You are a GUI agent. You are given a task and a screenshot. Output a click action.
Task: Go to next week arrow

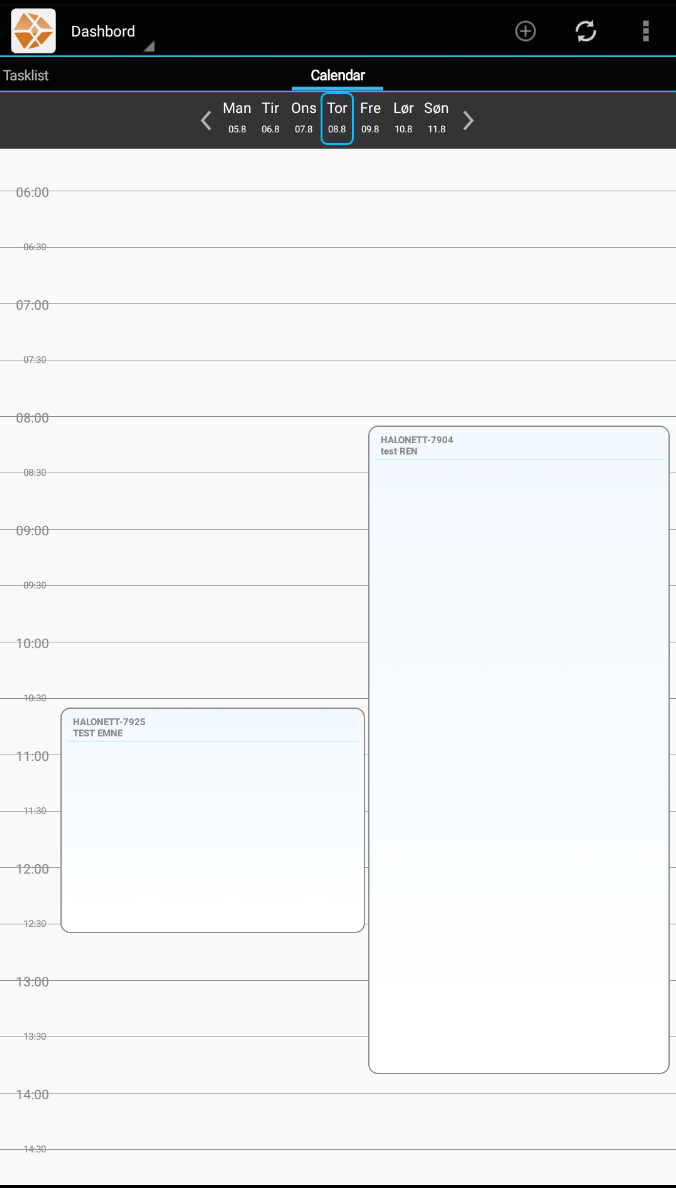click(468, 121)
